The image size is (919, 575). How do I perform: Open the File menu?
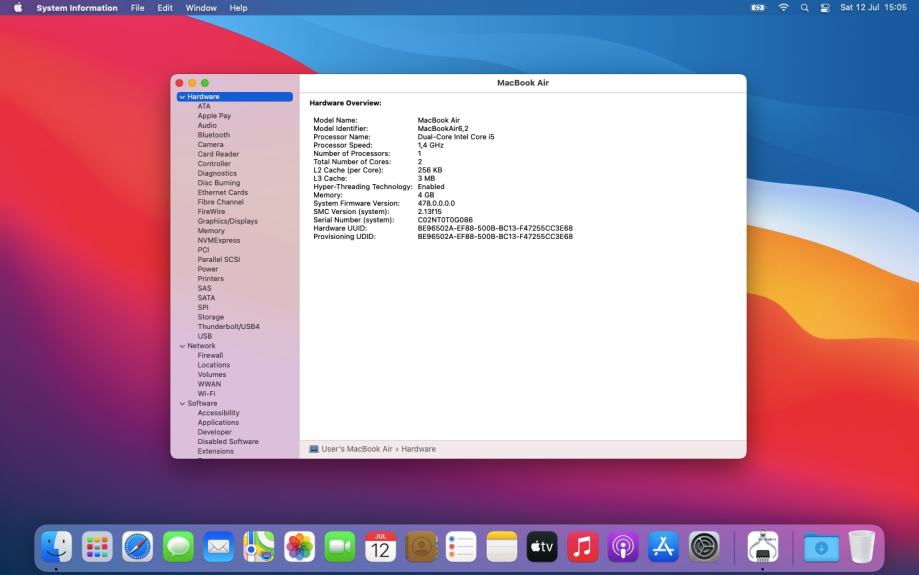[x=137, y=8]
